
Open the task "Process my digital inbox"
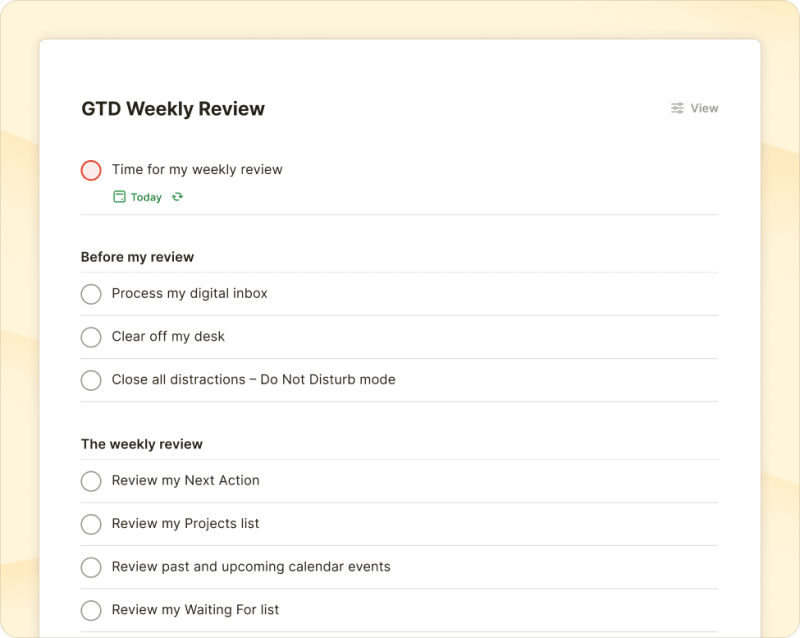tap(190, 294)
